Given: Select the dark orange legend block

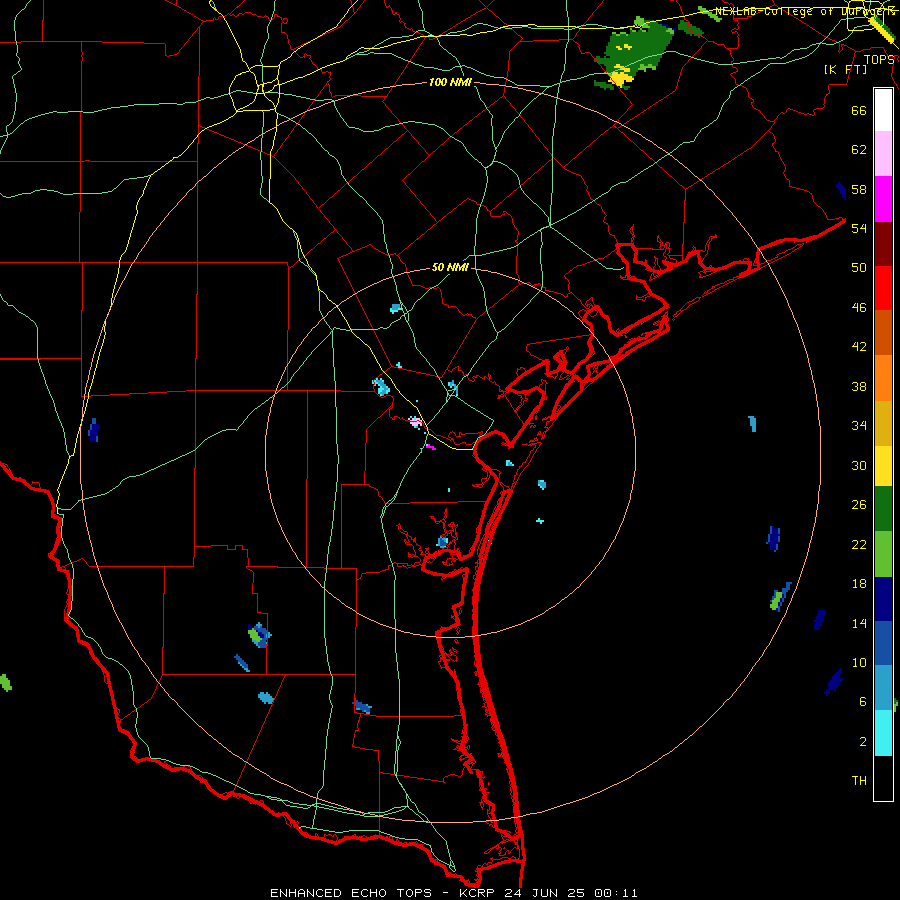Looking at the screenshot, I should pos(883,333).
